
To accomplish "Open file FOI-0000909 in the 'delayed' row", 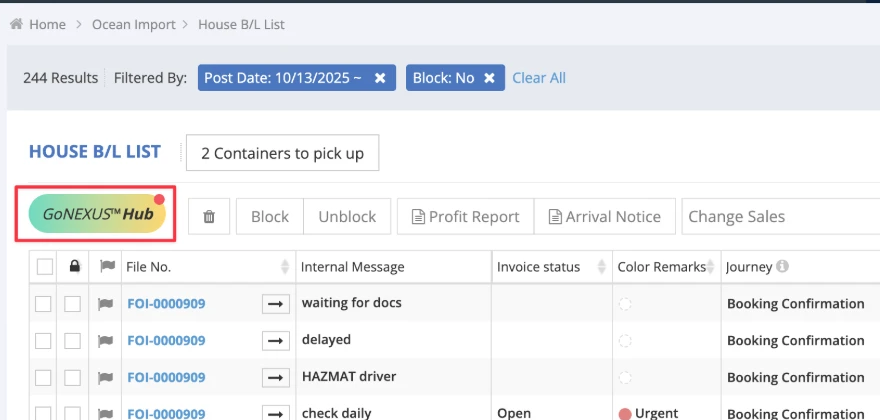I will 166,341.
